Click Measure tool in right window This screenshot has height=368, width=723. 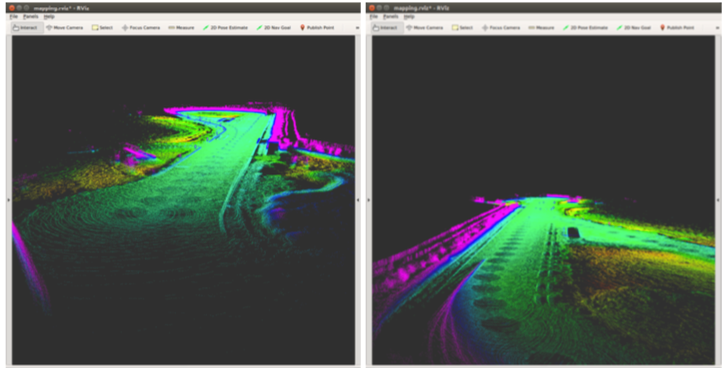point(541,28)
